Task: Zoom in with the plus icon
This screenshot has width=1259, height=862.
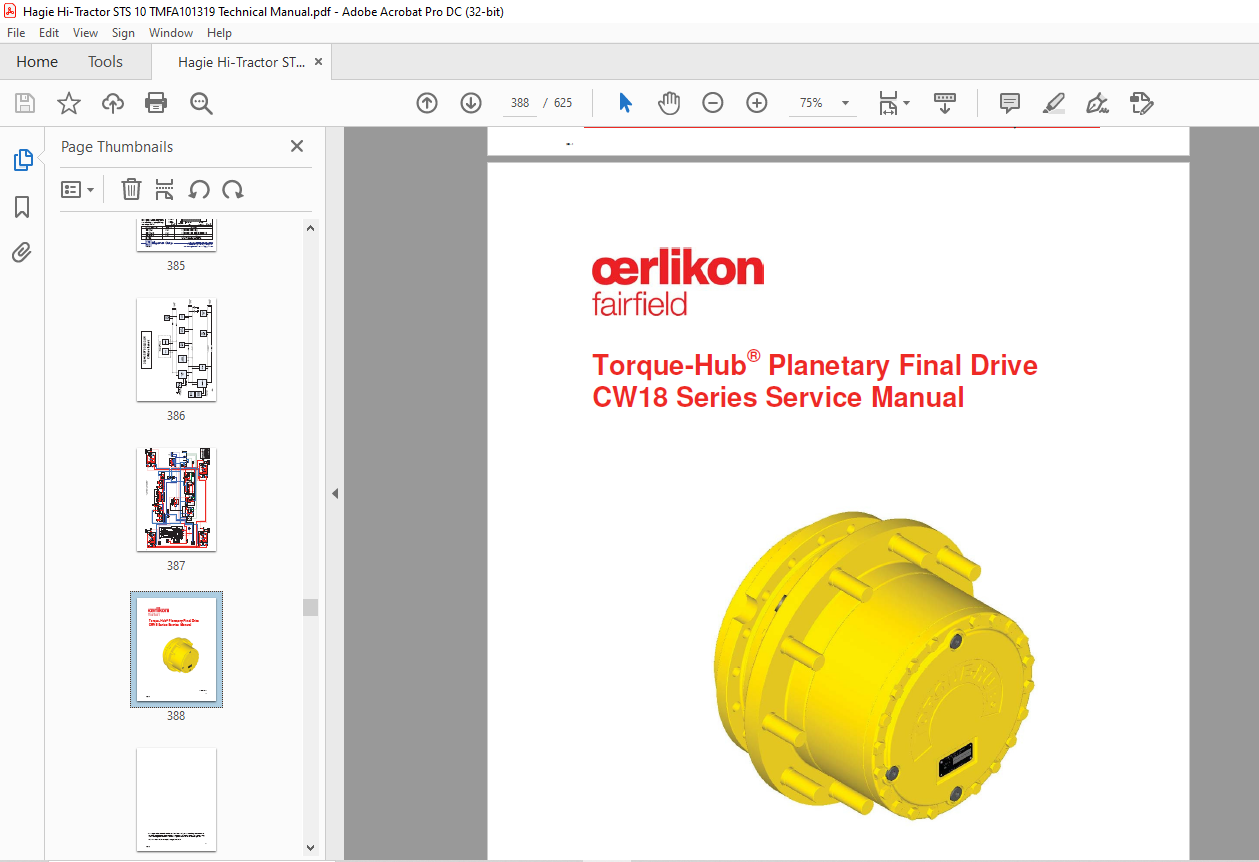Action: (757, 103)
